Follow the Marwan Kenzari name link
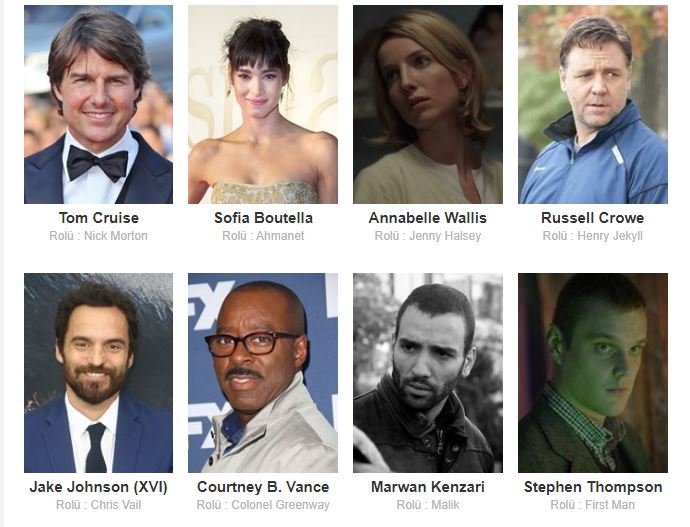690x527 pixels. pyautogui.click(x=428, y=487)
